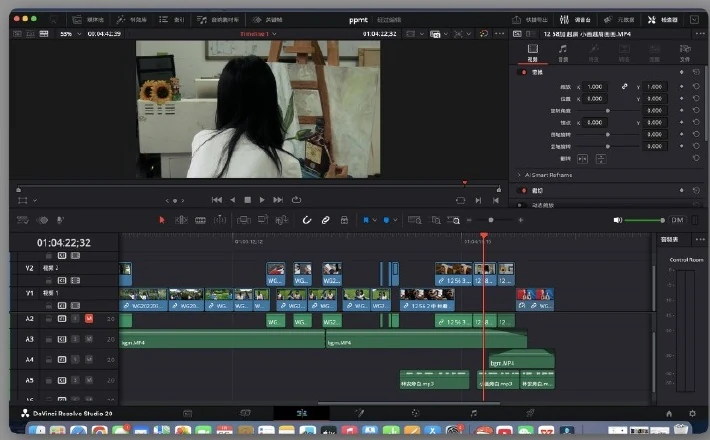Expand the AI Smart Reframe section
Image resolution: width=710 pixels, height=440 pixels.
point(519,175)
